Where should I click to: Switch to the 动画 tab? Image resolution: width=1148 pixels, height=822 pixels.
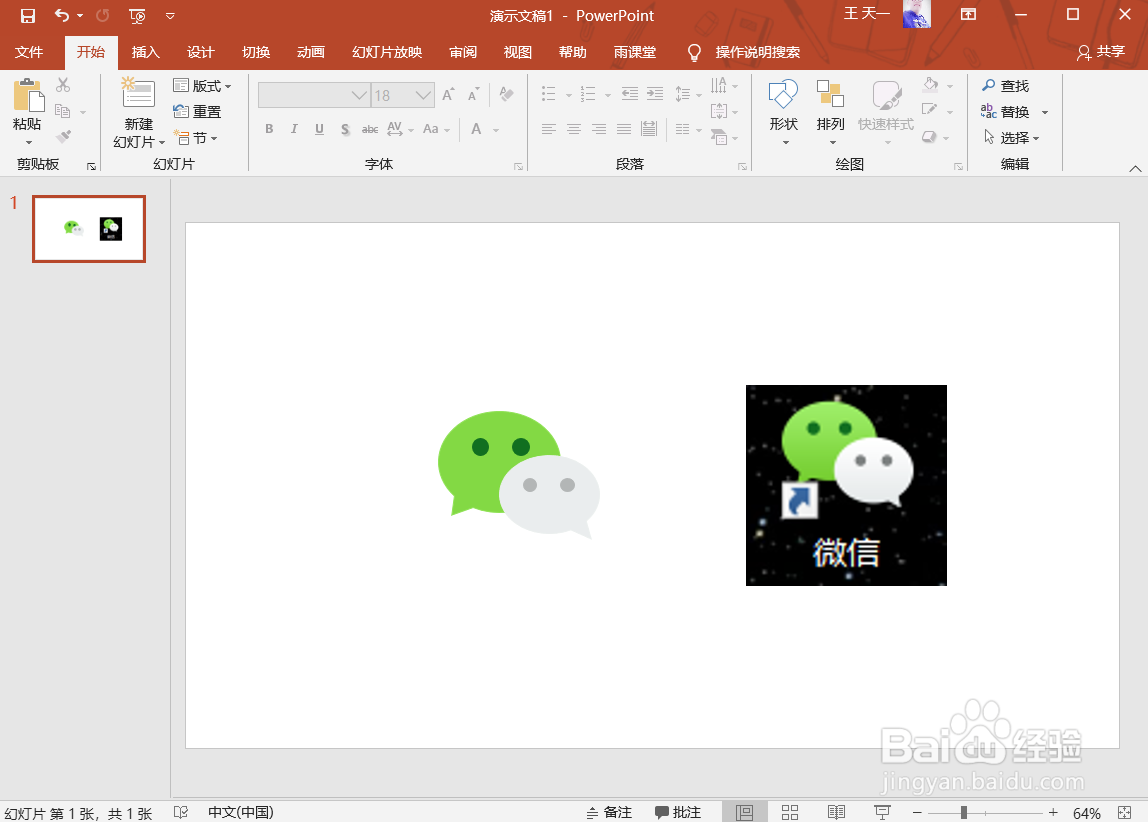[x=310, y=52]
